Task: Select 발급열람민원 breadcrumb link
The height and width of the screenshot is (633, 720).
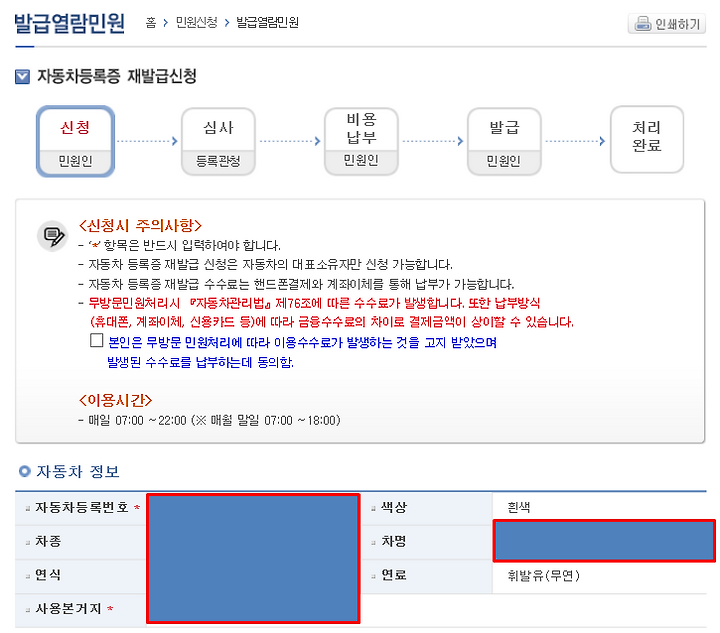Action: [x=267, y=22]
